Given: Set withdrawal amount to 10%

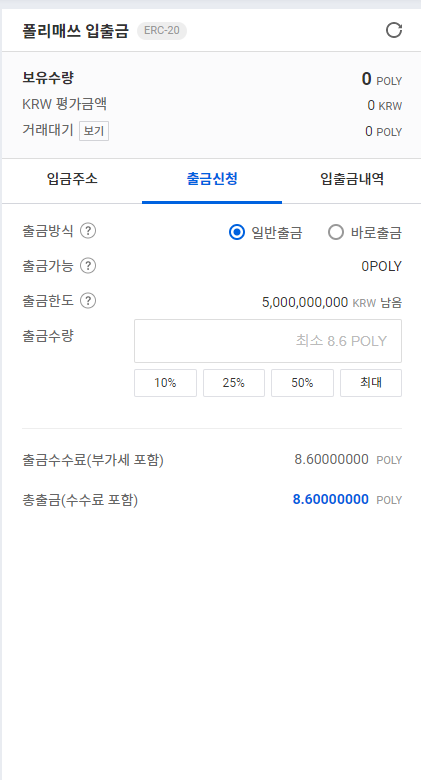Looking at the screenshot, I should (165, 383).
